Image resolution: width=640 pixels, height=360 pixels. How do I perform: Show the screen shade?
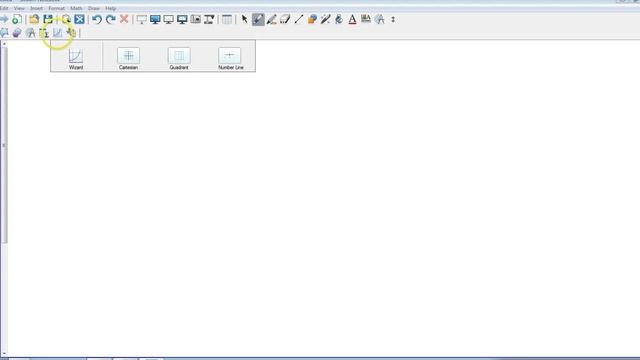point(142,19)
